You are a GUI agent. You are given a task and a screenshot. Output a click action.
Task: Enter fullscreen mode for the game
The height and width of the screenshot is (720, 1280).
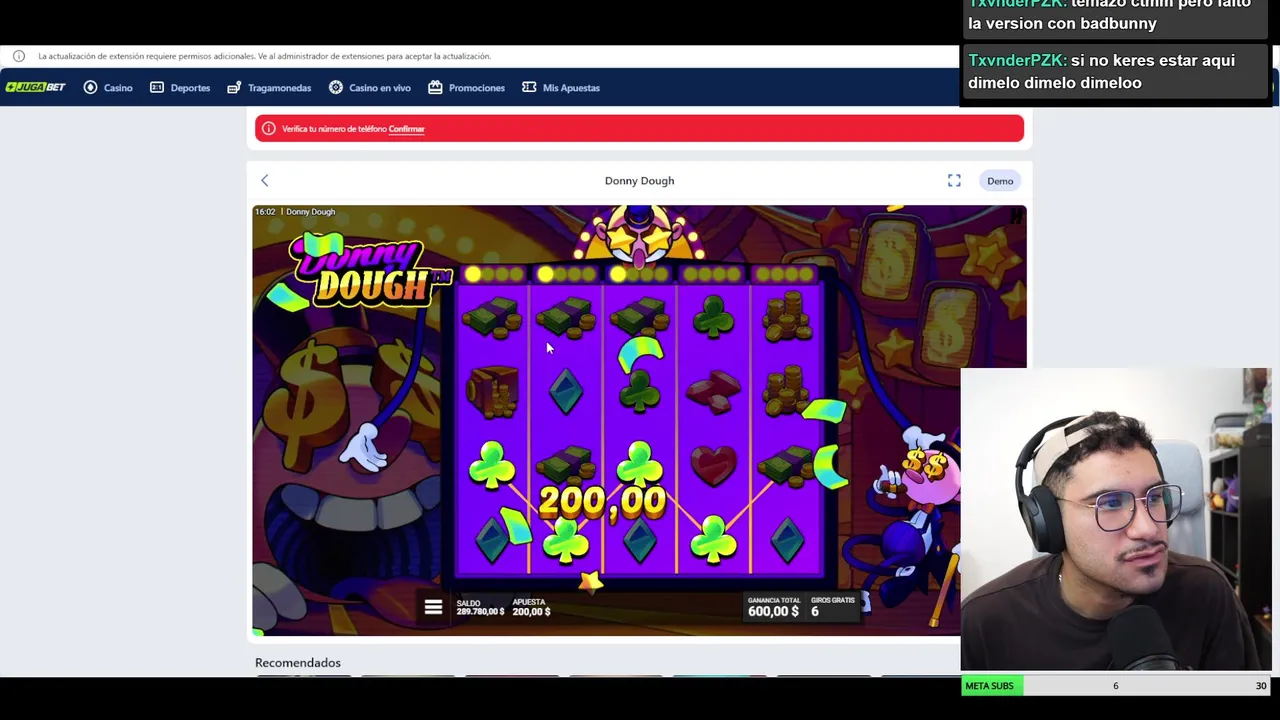(954, 181)
